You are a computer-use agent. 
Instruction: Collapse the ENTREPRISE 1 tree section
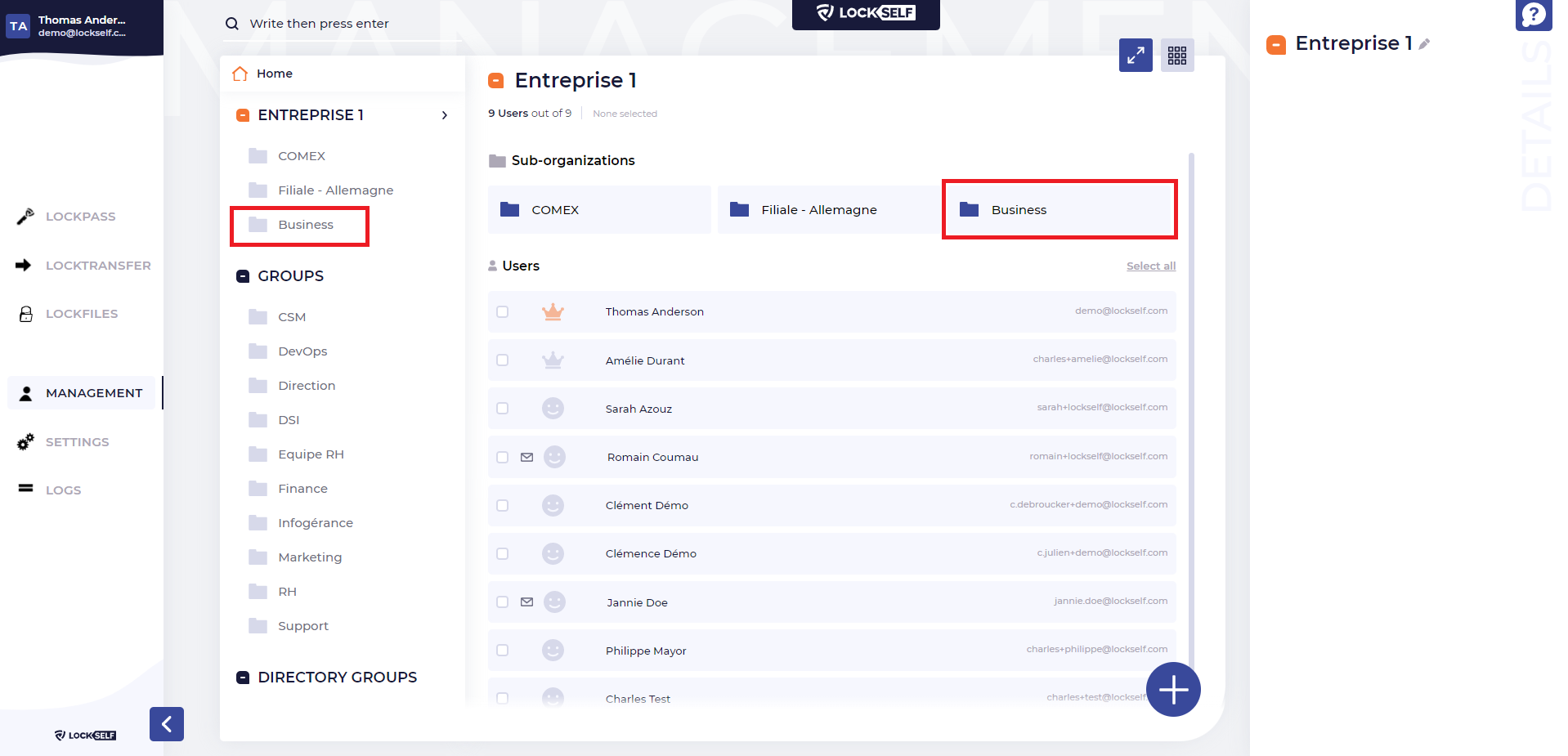pyautogui.click(x=243, y=115)
